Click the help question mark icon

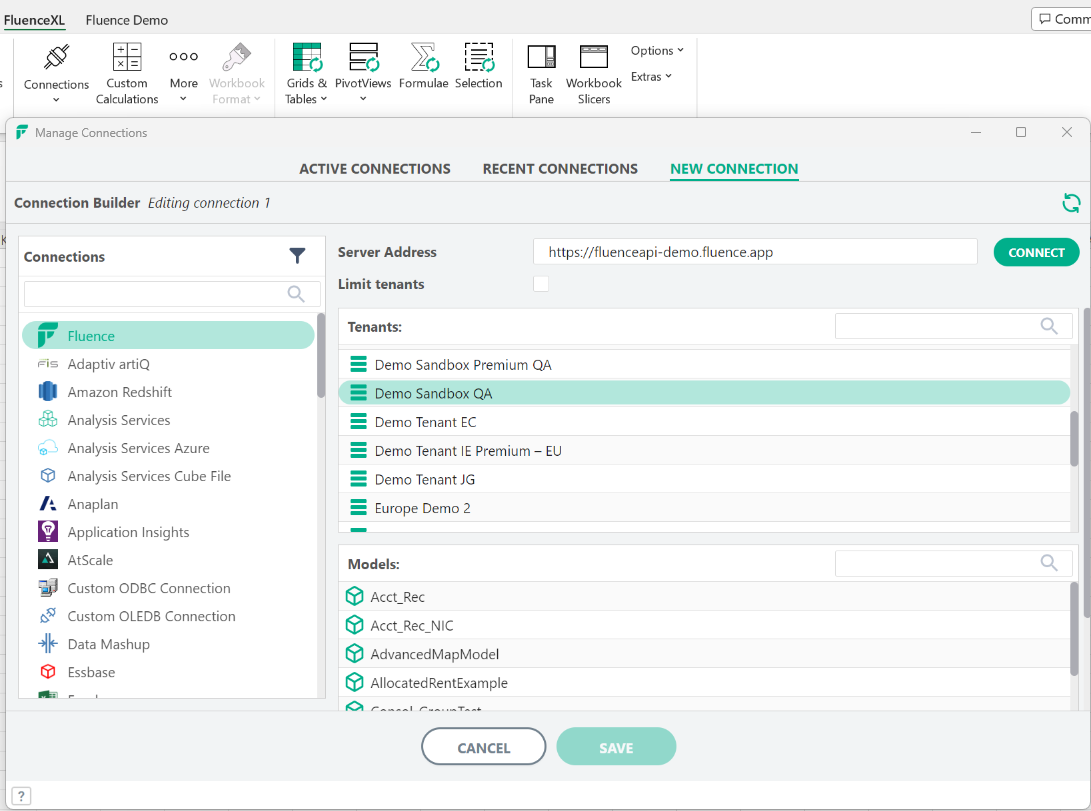click(x=20, y=795)
